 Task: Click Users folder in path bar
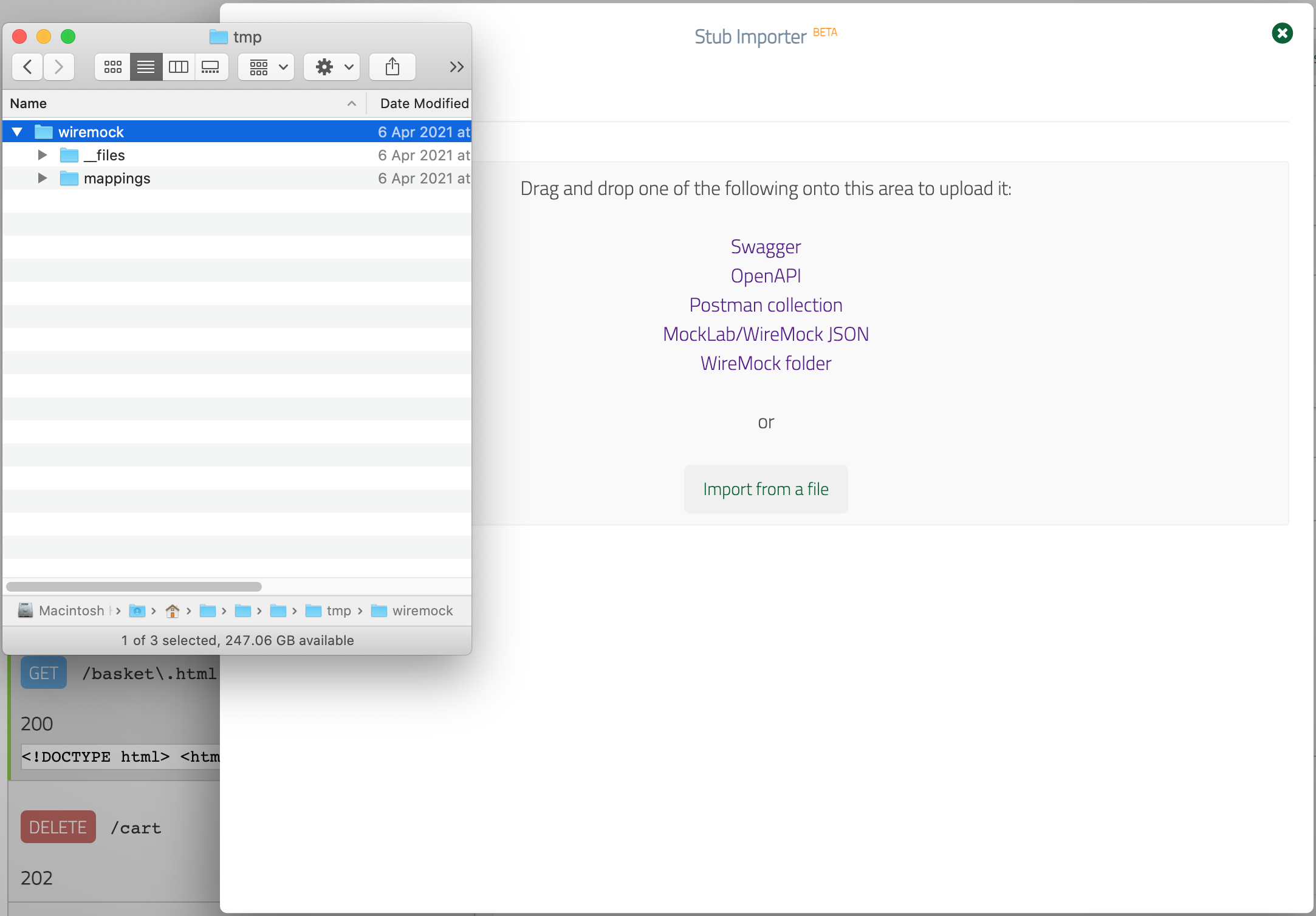pos(137,610)
